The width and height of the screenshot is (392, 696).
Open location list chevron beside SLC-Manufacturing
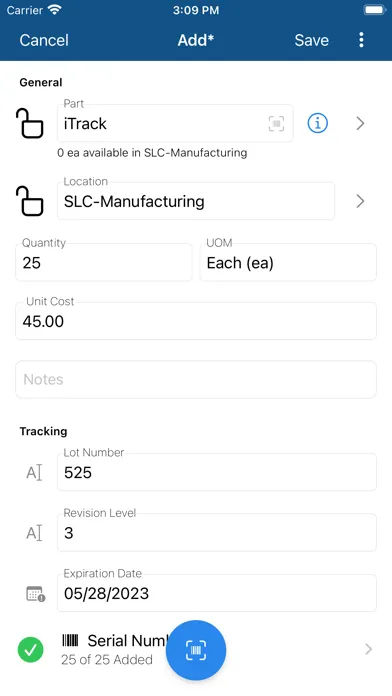click(360, 201)
